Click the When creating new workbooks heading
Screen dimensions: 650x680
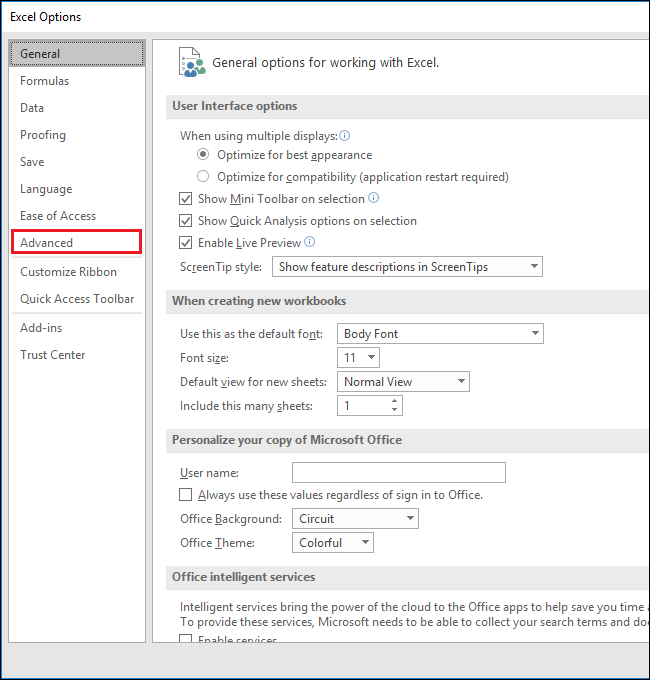click(x=259, y=301)
